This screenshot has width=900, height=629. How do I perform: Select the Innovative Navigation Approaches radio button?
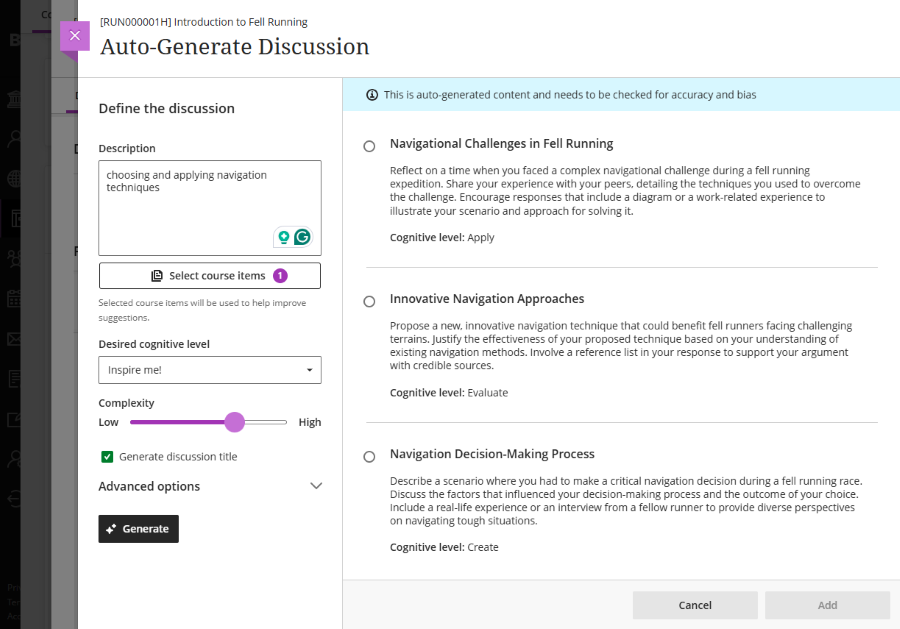pos(369,301)
